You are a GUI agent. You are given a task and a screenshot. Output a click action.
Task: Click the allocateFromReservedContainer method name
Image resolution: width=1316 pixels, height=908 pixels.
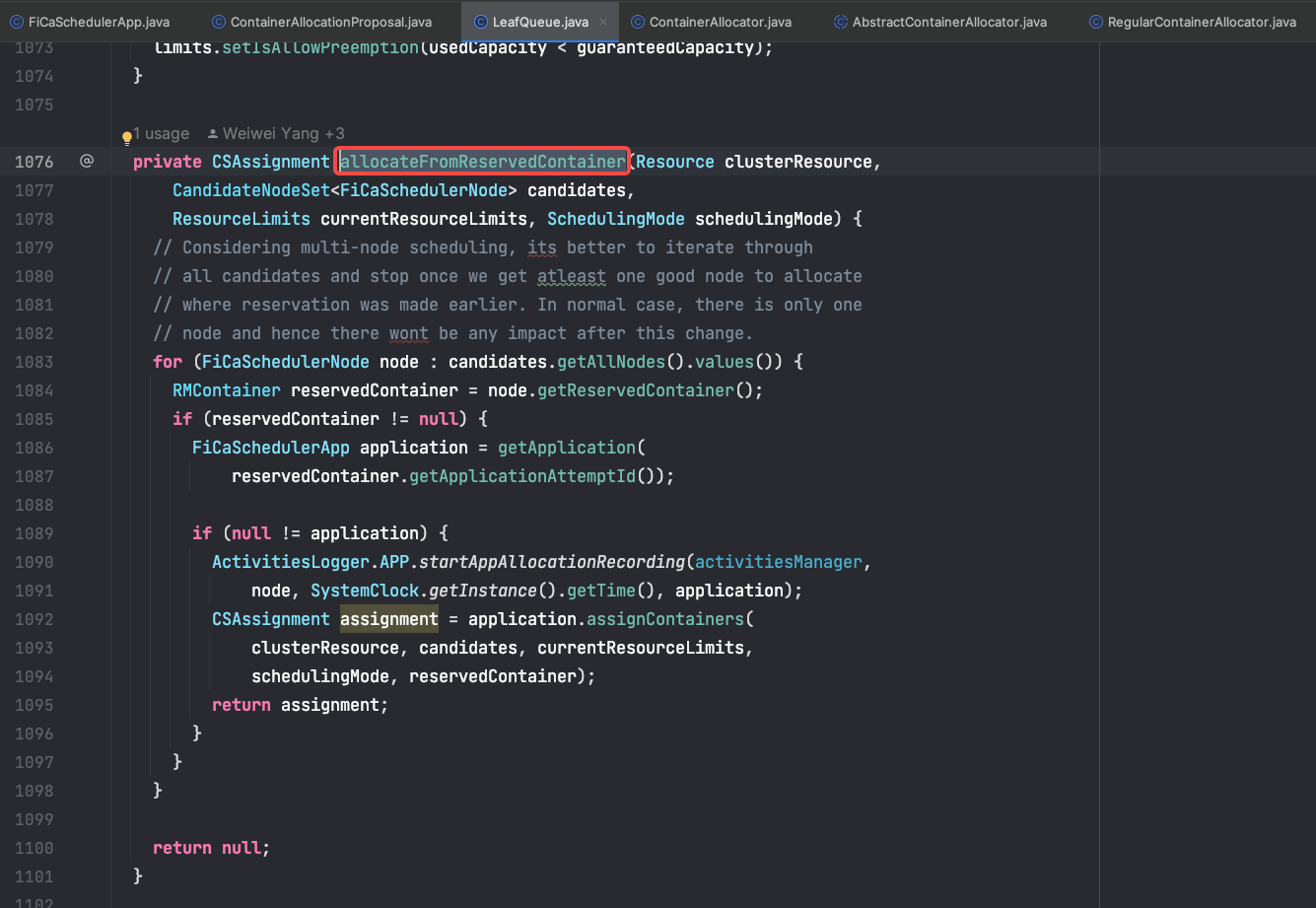[x=482, y=162]
